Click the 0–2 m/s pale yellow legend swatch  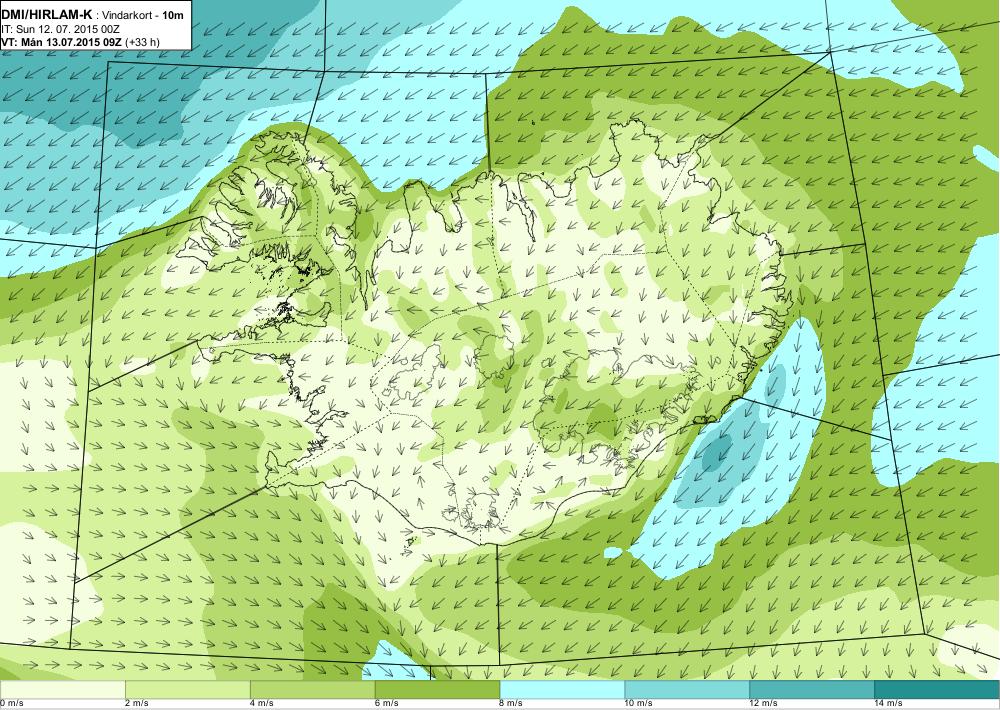point(62,690)
